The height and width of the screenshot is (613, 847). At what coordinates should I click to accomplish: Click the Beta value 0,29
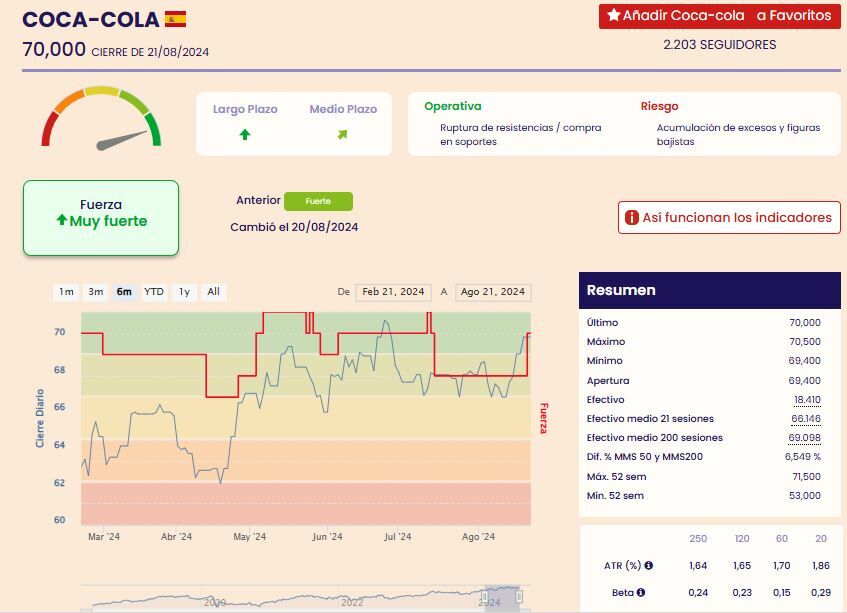821,592
